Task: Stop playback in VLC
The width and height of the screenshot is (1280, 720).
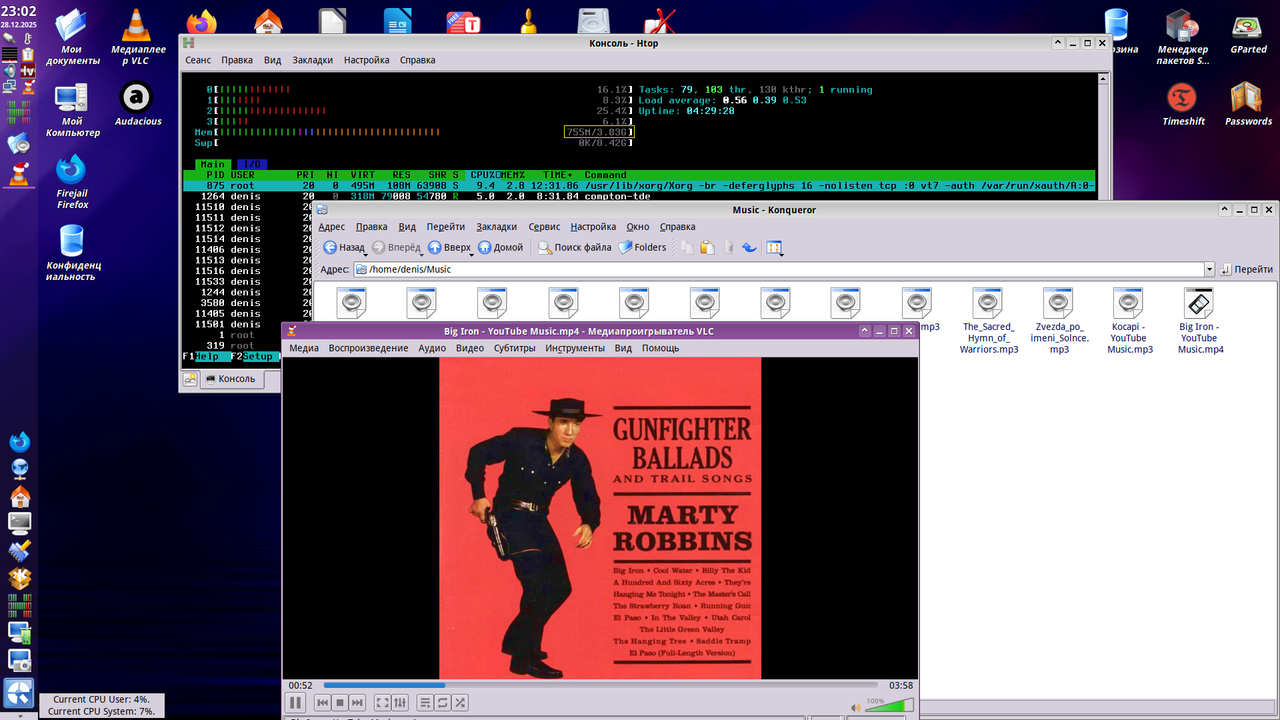Action: pyautogui.click(x=340, y=703)
